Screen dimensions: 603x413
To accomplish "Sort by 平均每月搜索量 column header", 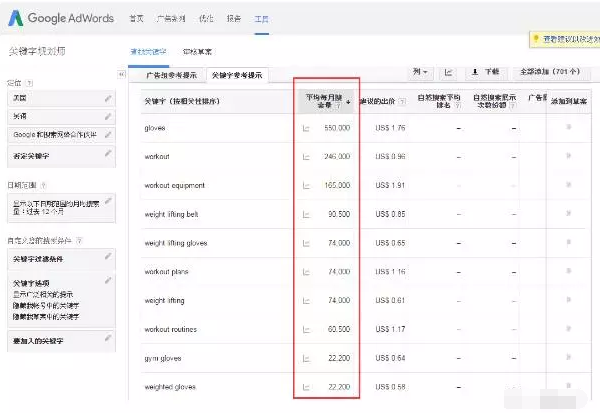I will tap(326, 100).
